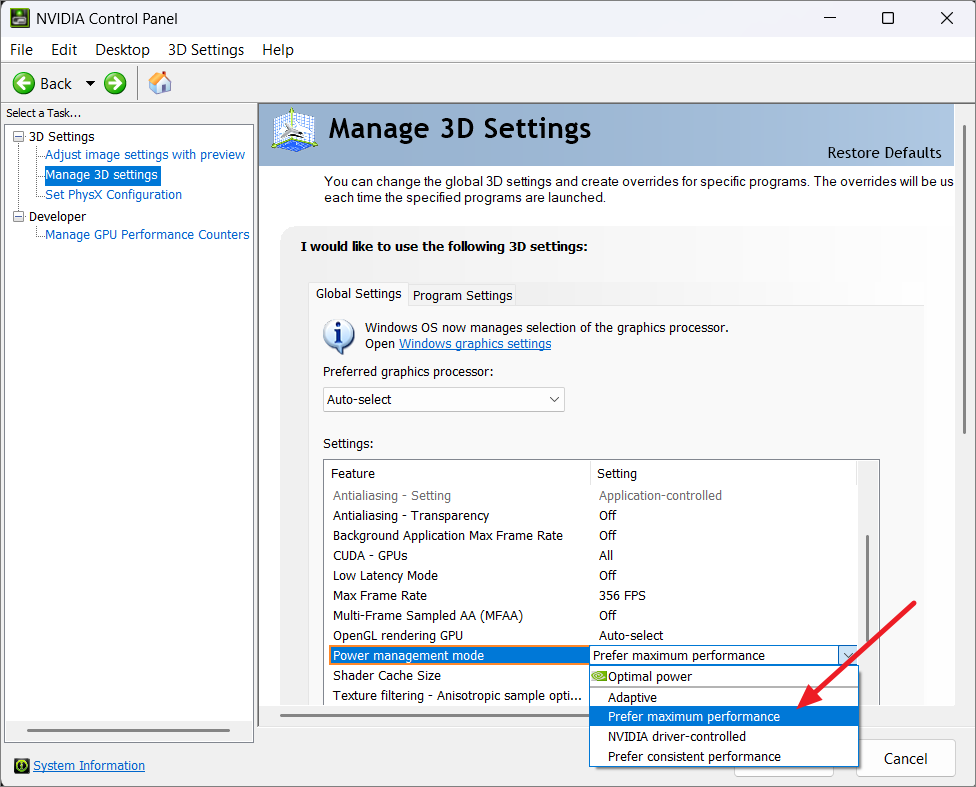Click the Setting column header
Screen dimensions: 976x787
[723, 473]
